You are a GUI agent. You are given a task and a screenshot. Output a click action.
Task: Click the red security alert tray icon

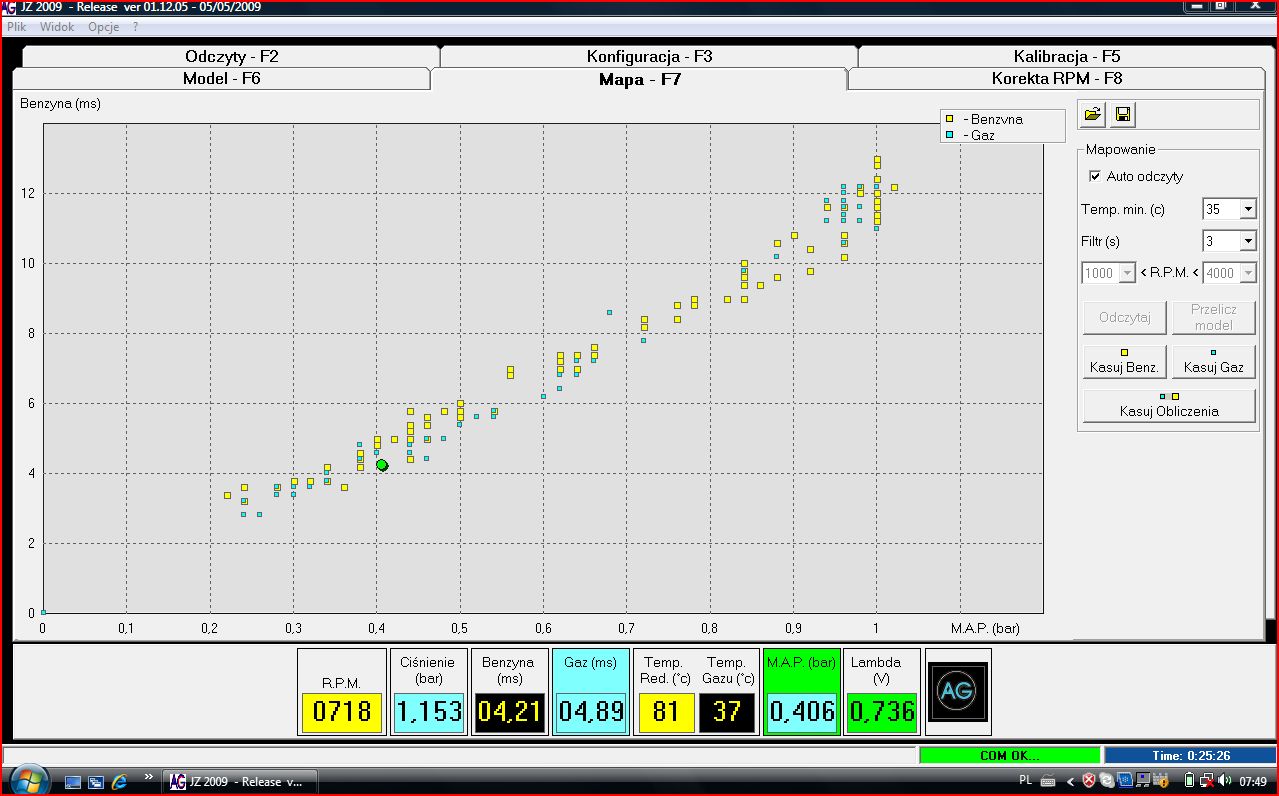1090,781
